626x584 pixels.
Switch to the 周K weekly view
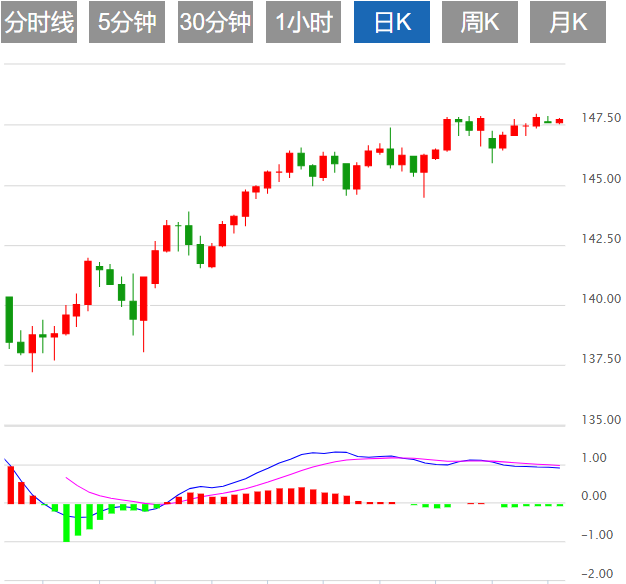tap(480, 22)
